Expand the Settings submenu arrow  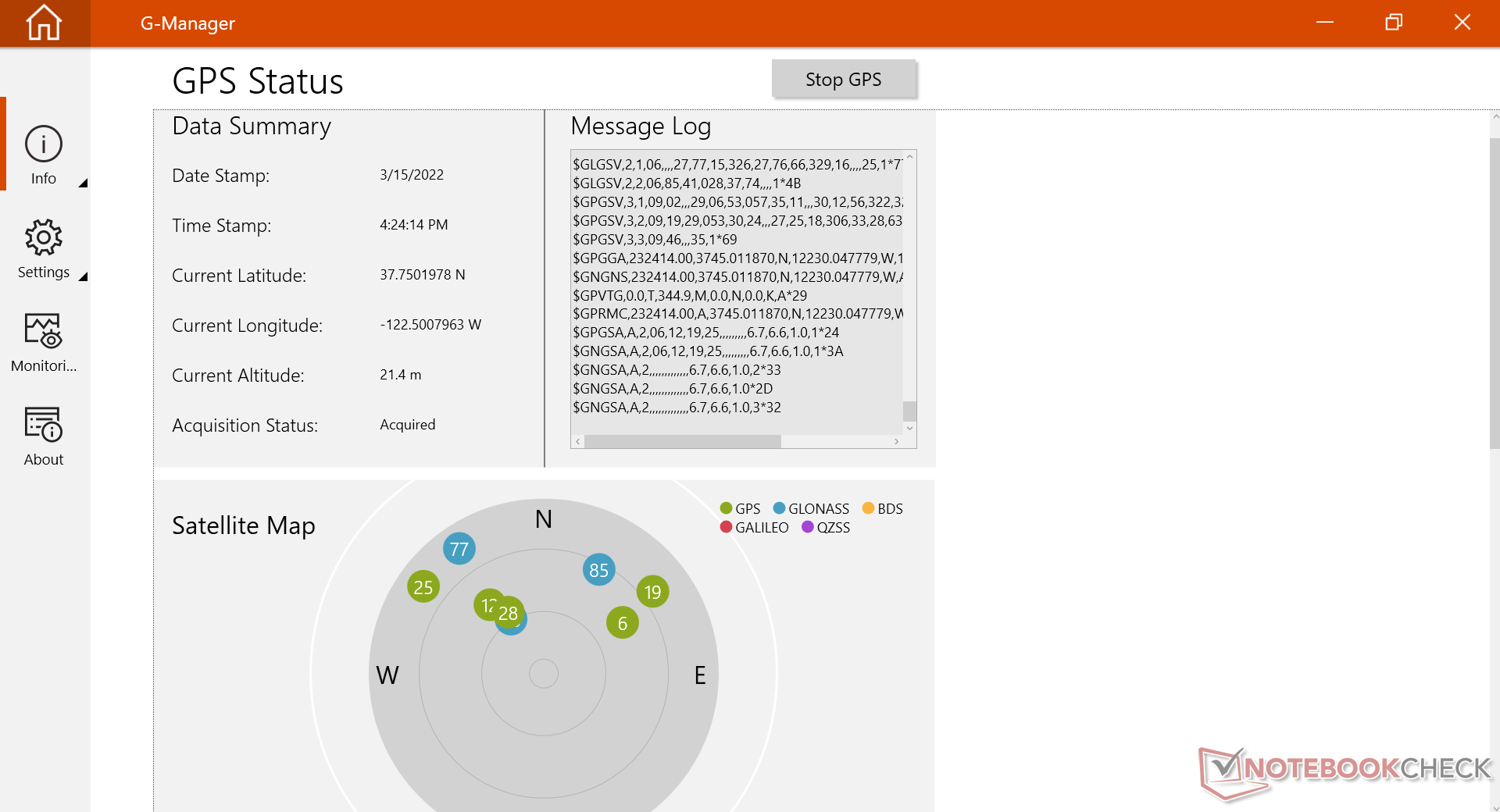tap(83, 276)
